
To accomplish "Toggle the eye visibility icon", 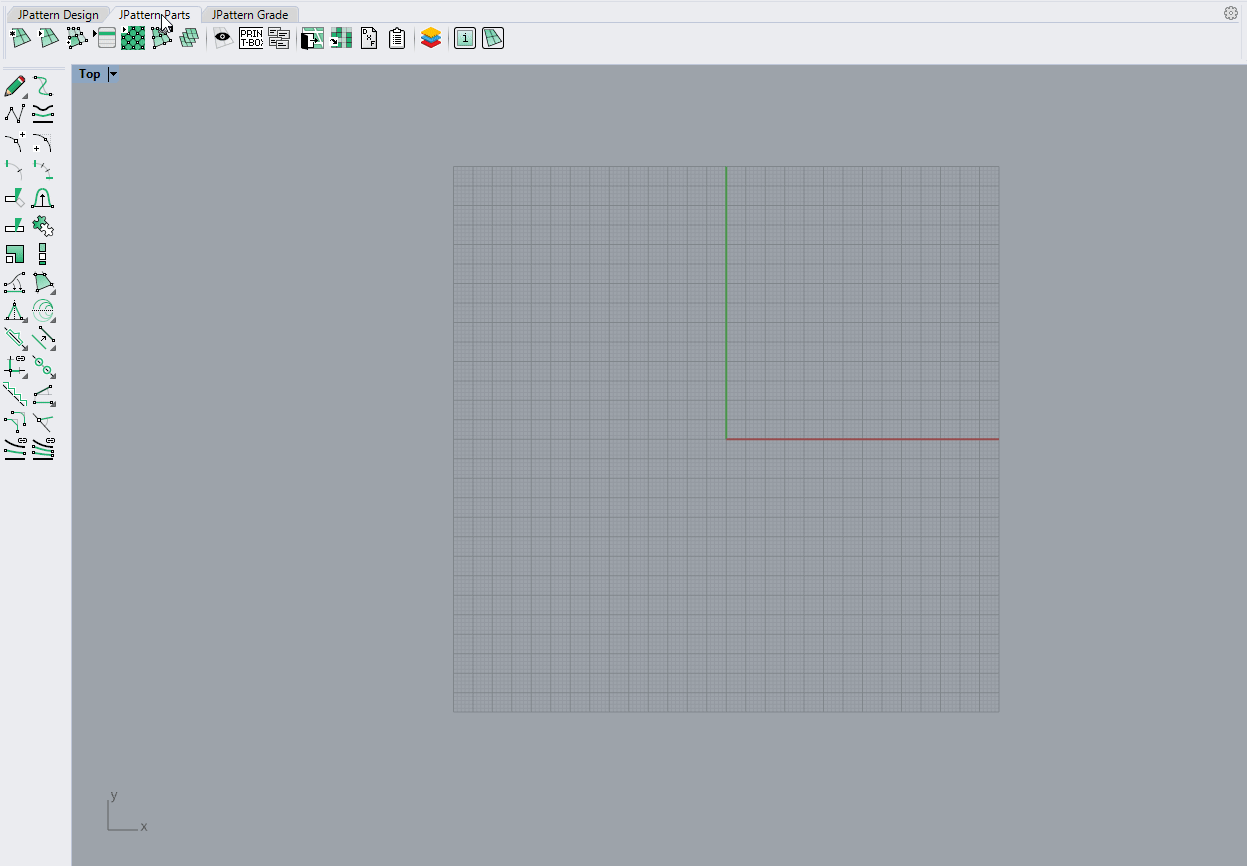I will 222,39.
